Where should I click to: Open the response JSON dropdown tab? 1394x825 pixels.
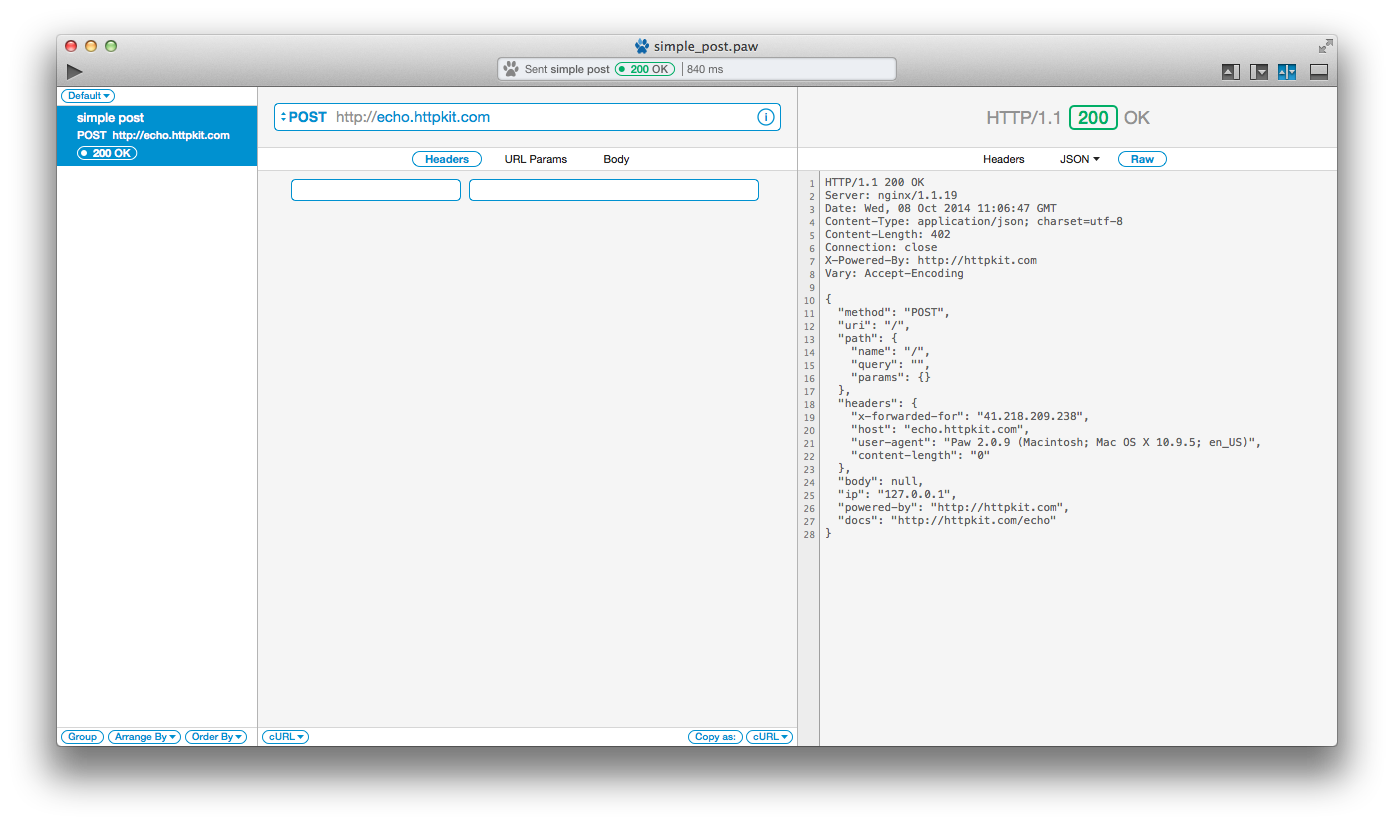[x=1079, y=159]
